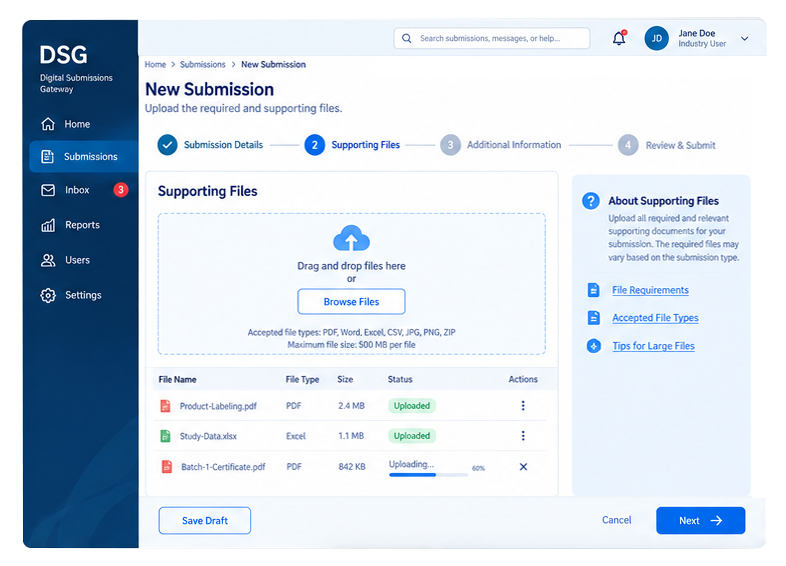Click the step 4 circle
The image size is (786, 566).
[628, 145]
